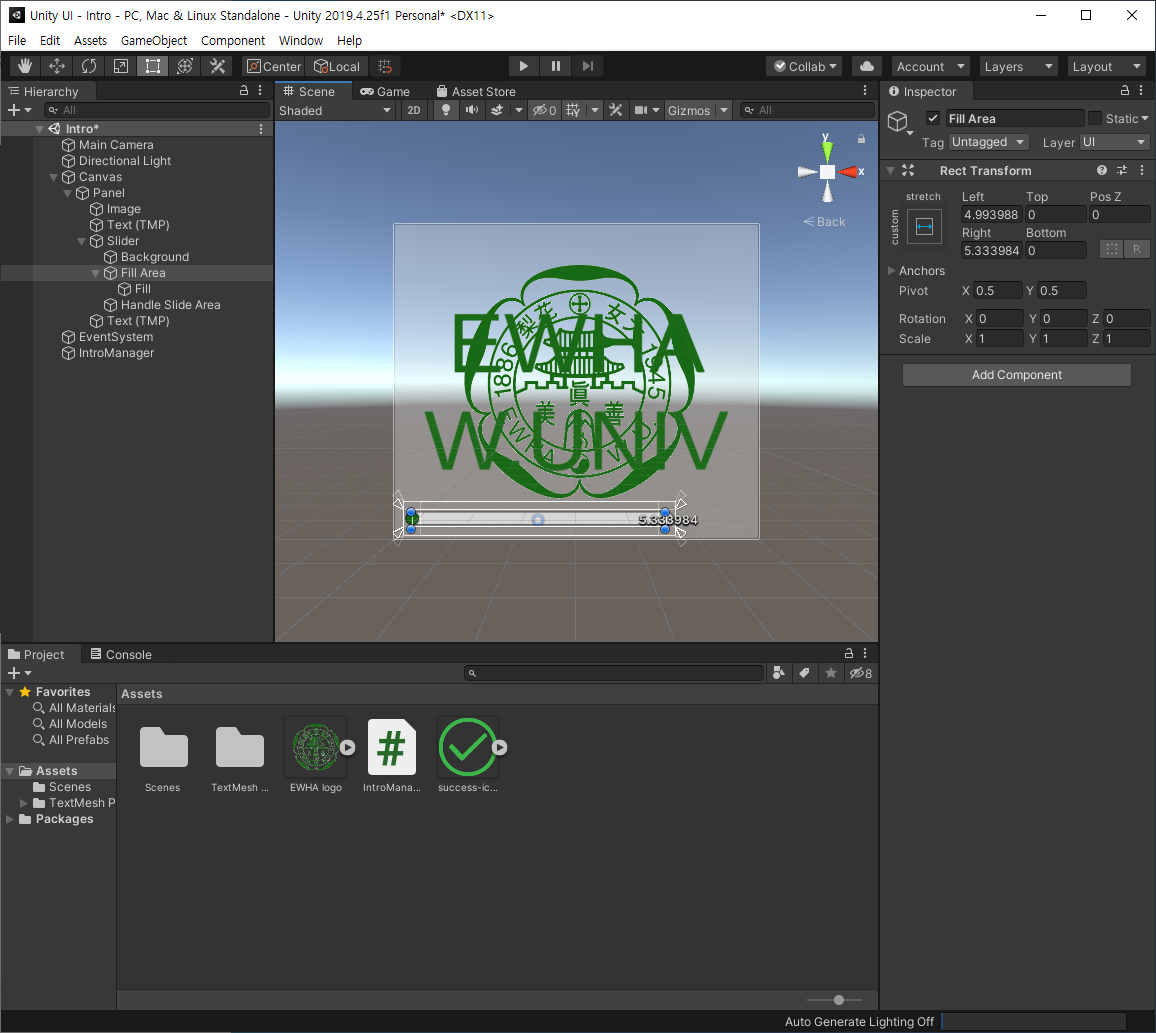The height and width of the screenshot is (1033, 1156).
Task: Toggle Center pivot mode button
Action: pyautogui.click(x=274, y=66)
